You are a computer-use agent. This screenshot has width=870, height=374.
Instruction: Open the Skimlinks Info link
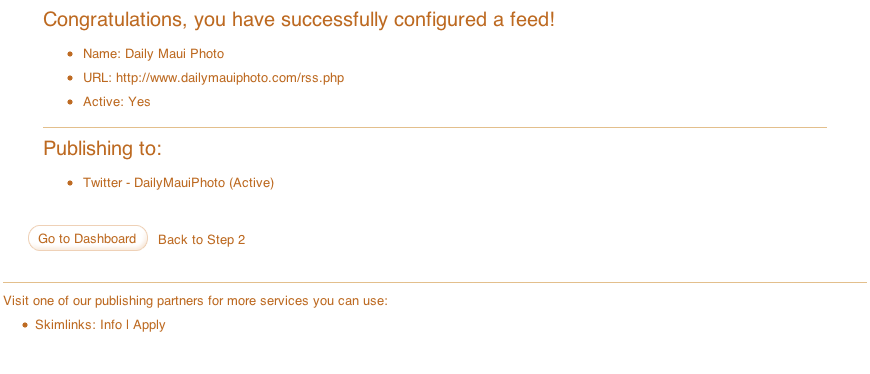tap(111, 325)
